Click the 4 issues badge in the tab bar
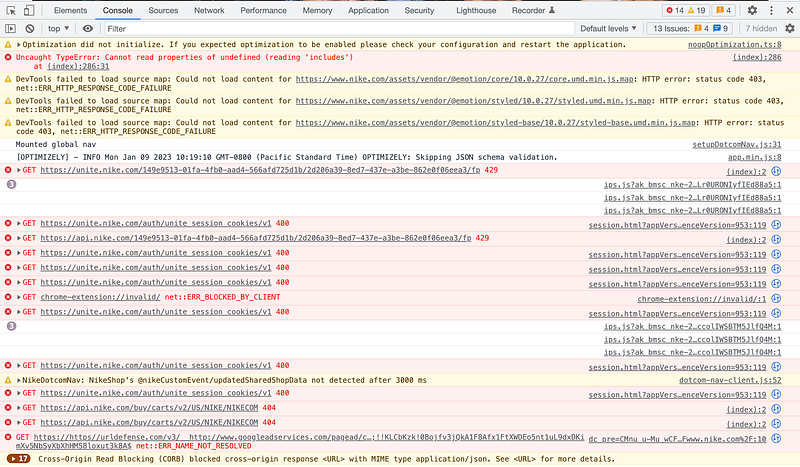Image resolution: width=800 pixels, height=467 pixels. point(724,10)
